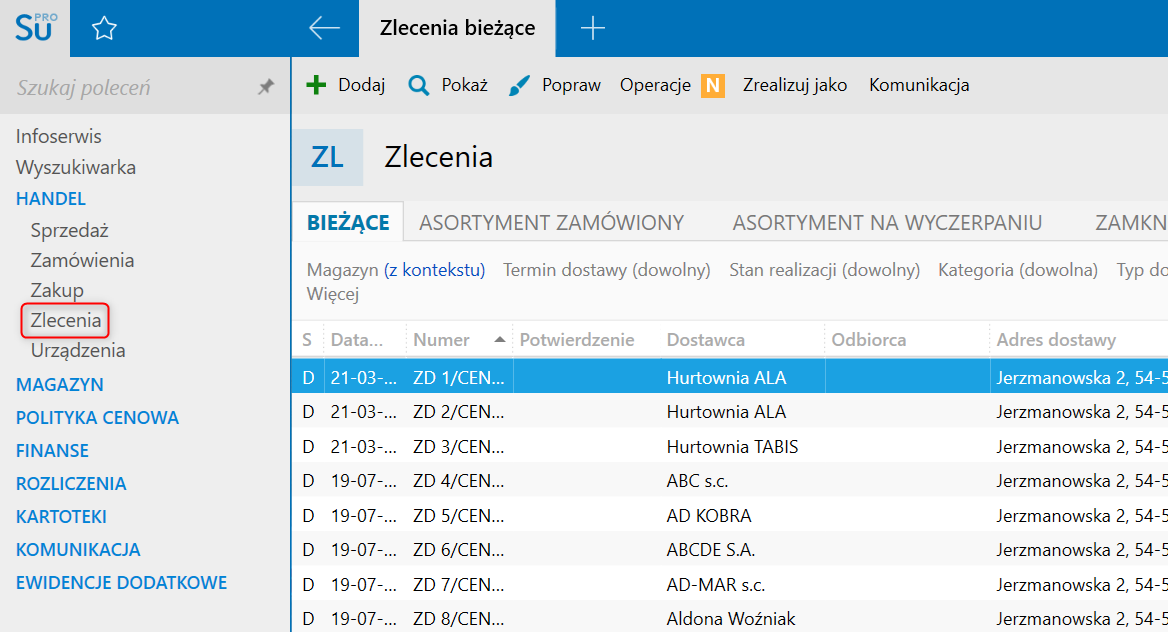This screenshot has width=1168, height=632.
Task: Select Aldona Woźniak supplier cell
Action: click(x=731, y=619)
